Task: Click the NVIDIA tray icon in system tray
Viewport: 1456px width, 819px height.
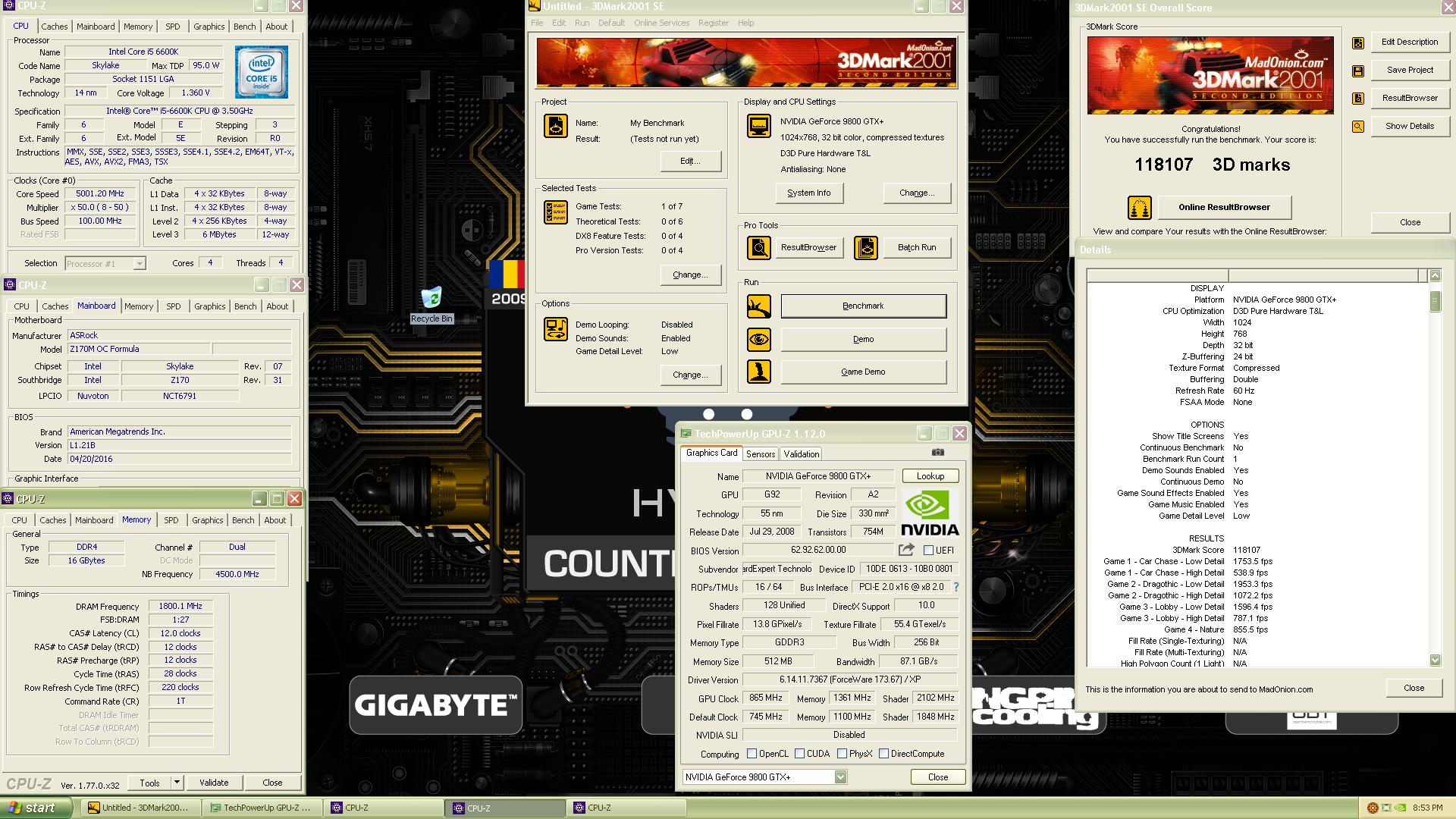Action: pyautogui.click(x=1401, y=808)
